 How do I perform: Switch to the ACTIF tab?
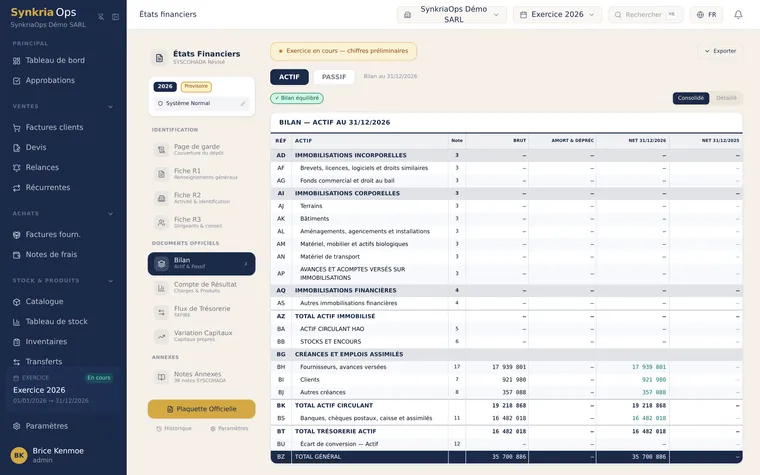click(x=289, y=77)
